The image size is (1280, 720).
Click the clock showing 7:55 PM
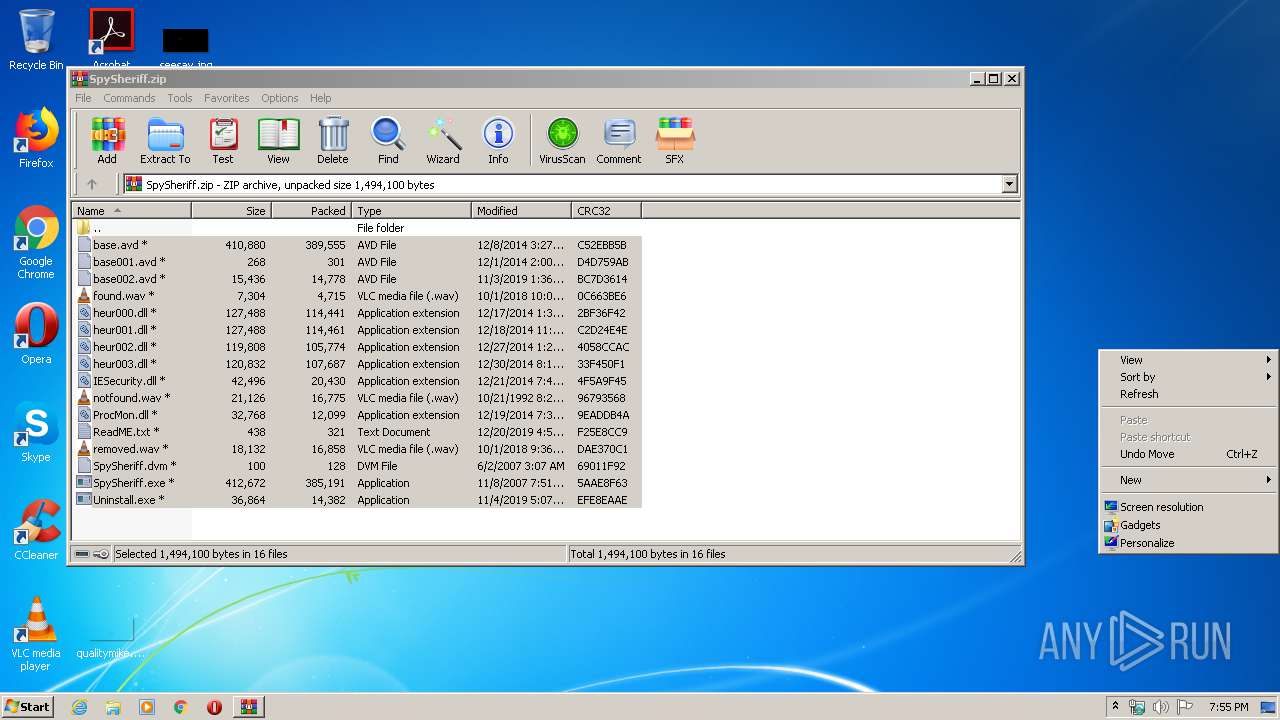(1228, 707)
